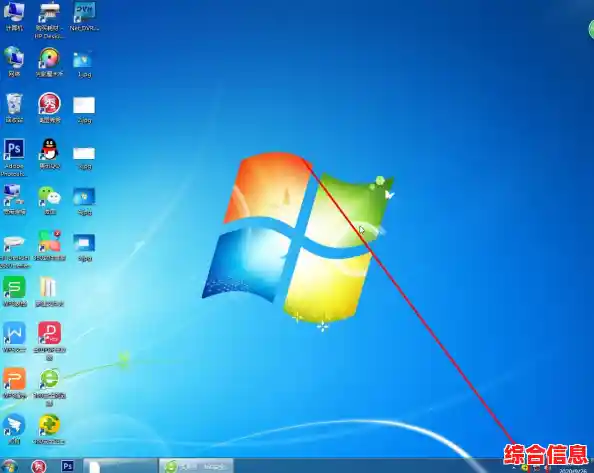The width and height of the screenshot is (594, 473).
Task: Click the Photoshop taskbar icon
Action: pyautogui.click(x=68, y=466)
